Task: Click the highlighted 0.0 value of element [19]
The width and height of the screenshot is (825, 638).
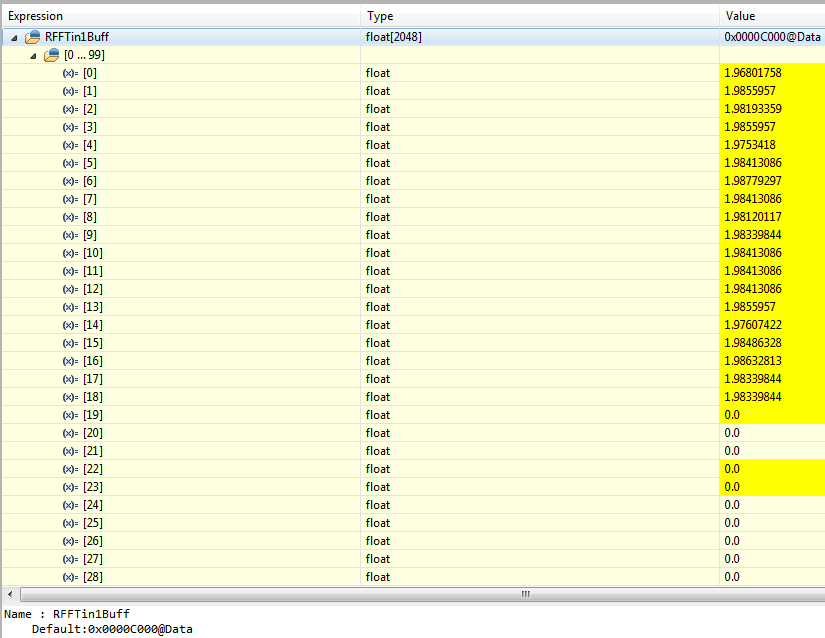Action: (x=732, y=415)
